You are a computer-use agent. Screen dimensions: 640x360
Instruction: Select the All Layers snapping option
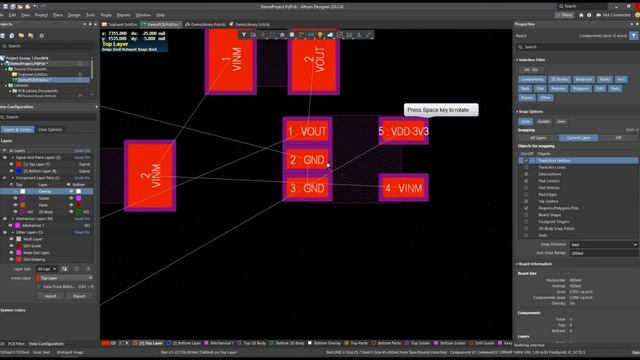pos(538,138)
